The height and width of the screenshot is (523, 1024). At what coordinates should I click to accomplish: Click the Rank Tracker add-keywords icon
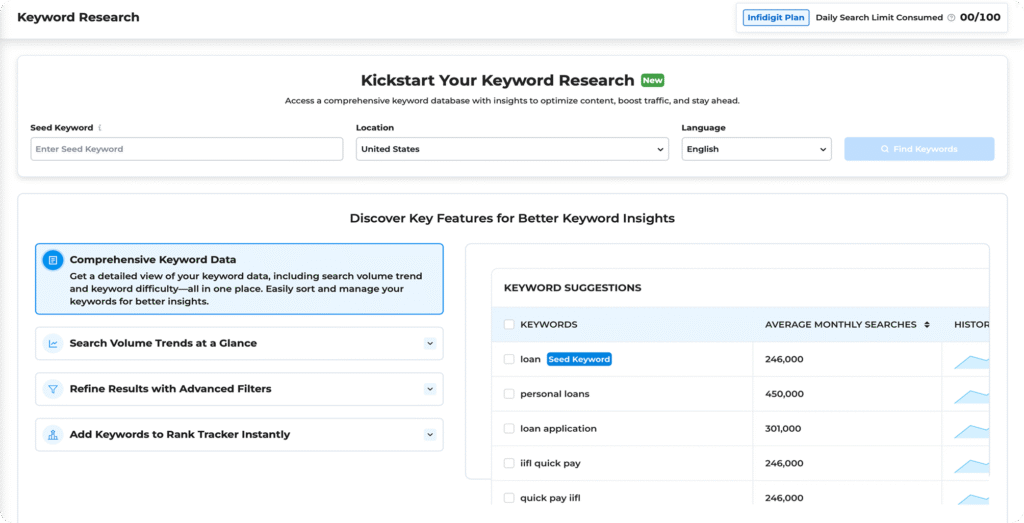53,435
